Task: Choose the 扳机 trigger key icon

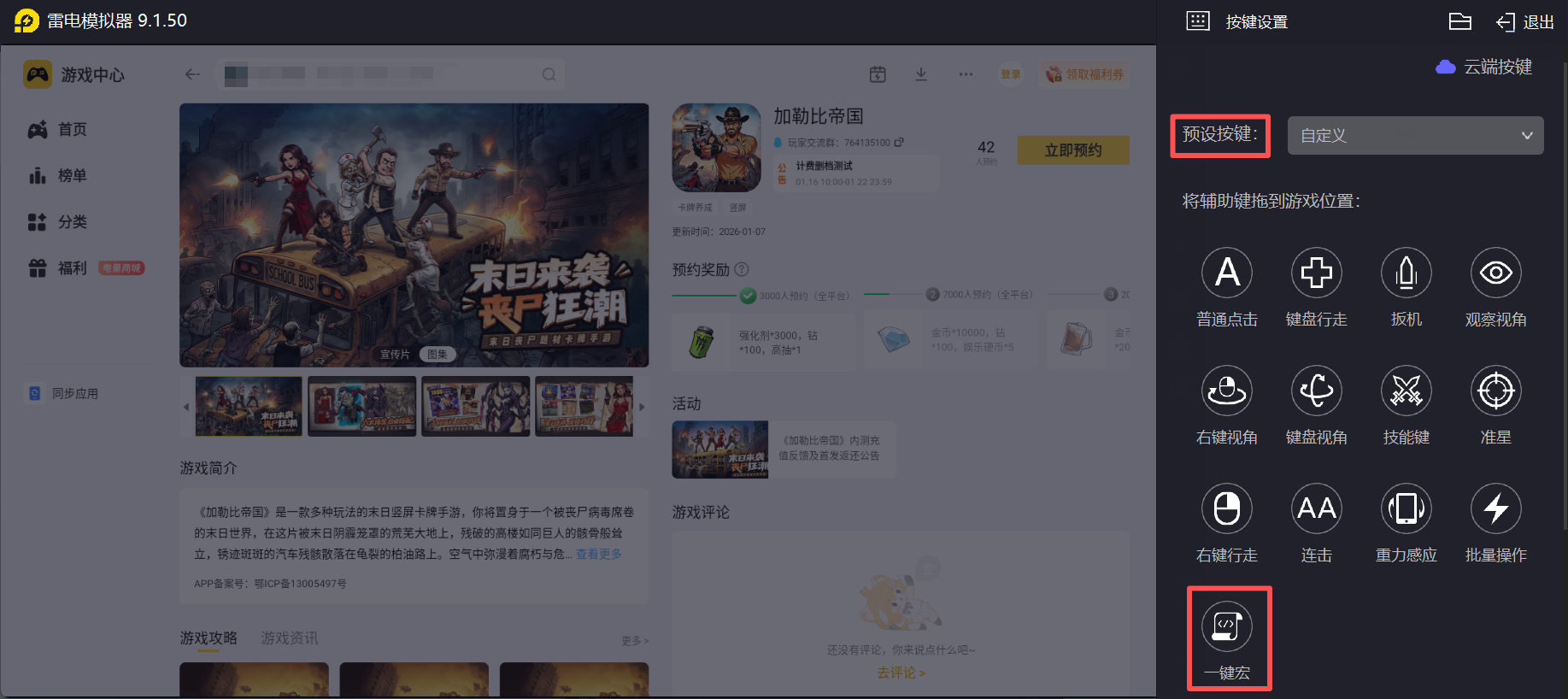Action: [1406, 273]
